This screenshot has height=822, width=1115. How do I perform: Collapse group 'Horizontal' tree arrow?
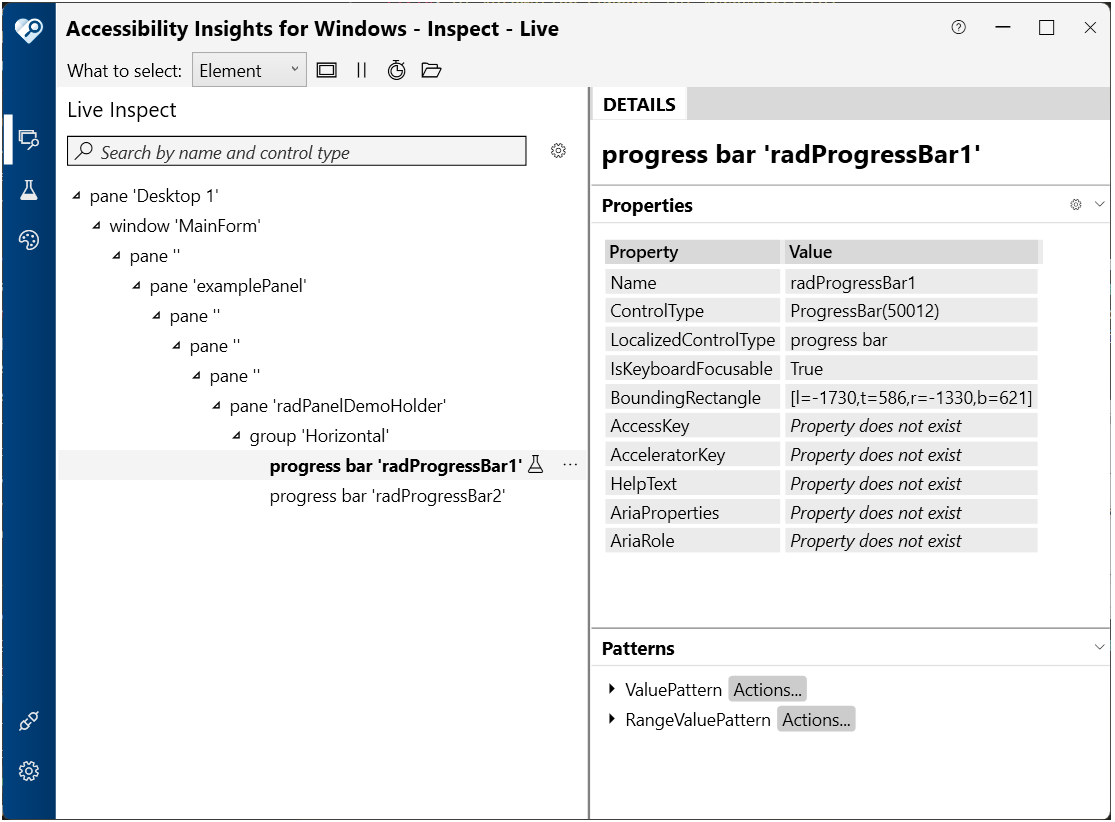pyautogui.click(x=237, y=436)
